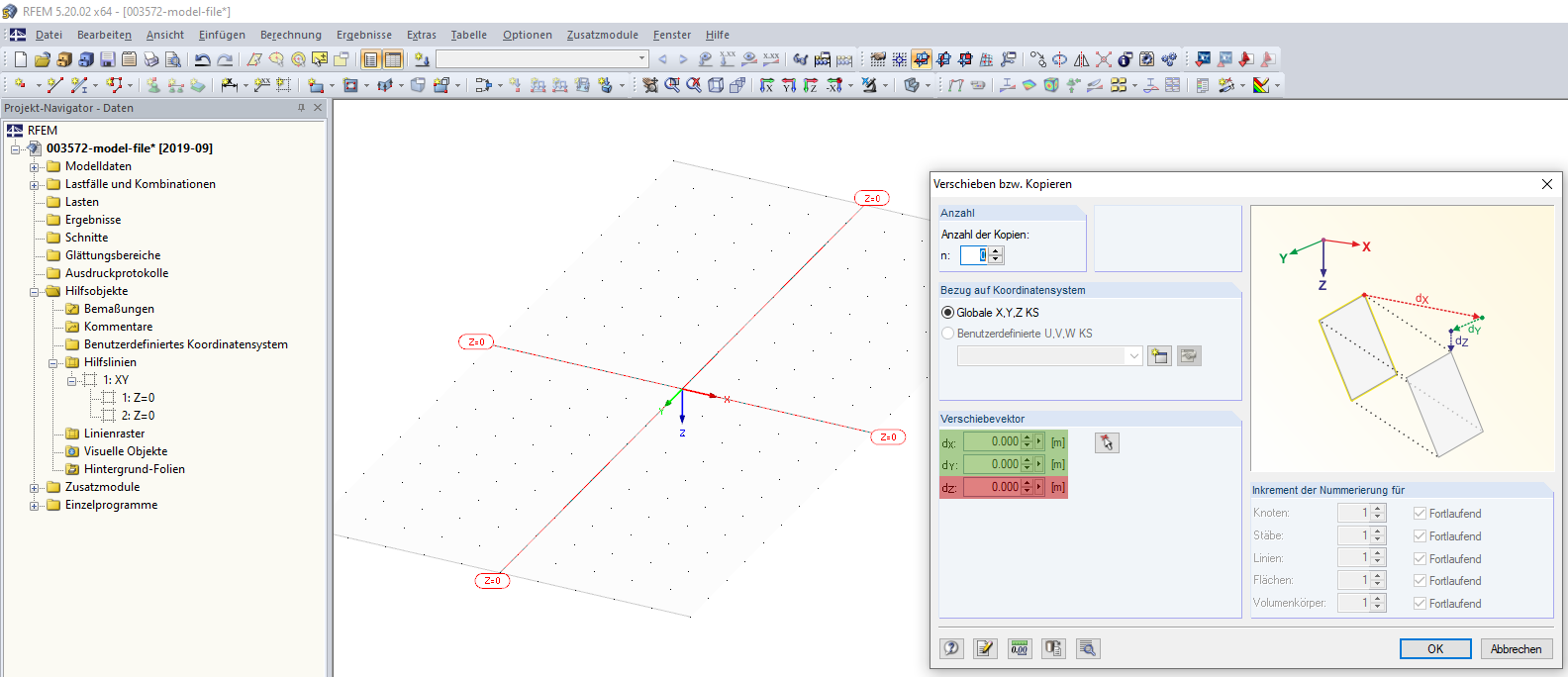Collapse the Hilfsobjekte tree node
This screenshot has width=1568, height=677.
(x=34, y=291)
